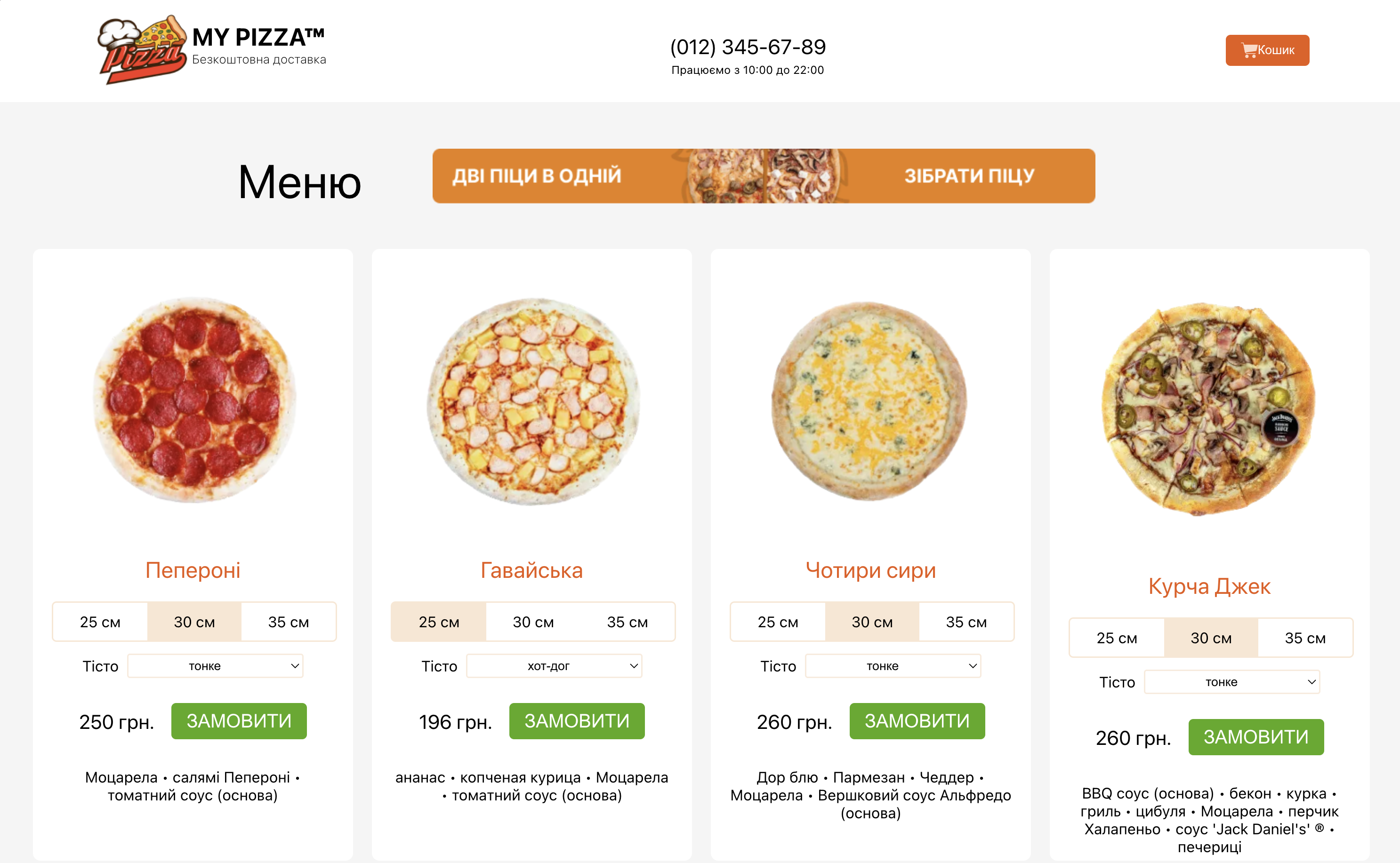Open the Кошик shopping cart

tap(1266, 50)
